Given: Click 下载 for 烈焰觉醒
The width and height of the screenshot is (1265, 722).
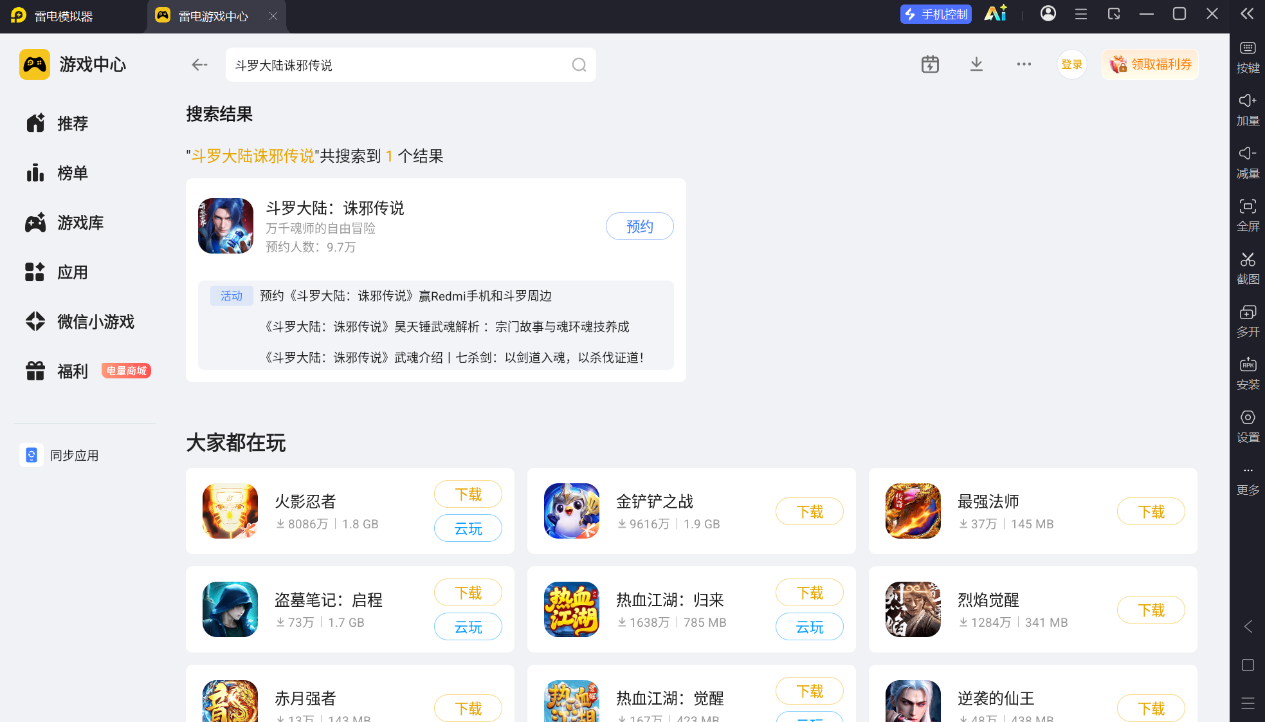Looking at the screenshot, I should 1151,610.
